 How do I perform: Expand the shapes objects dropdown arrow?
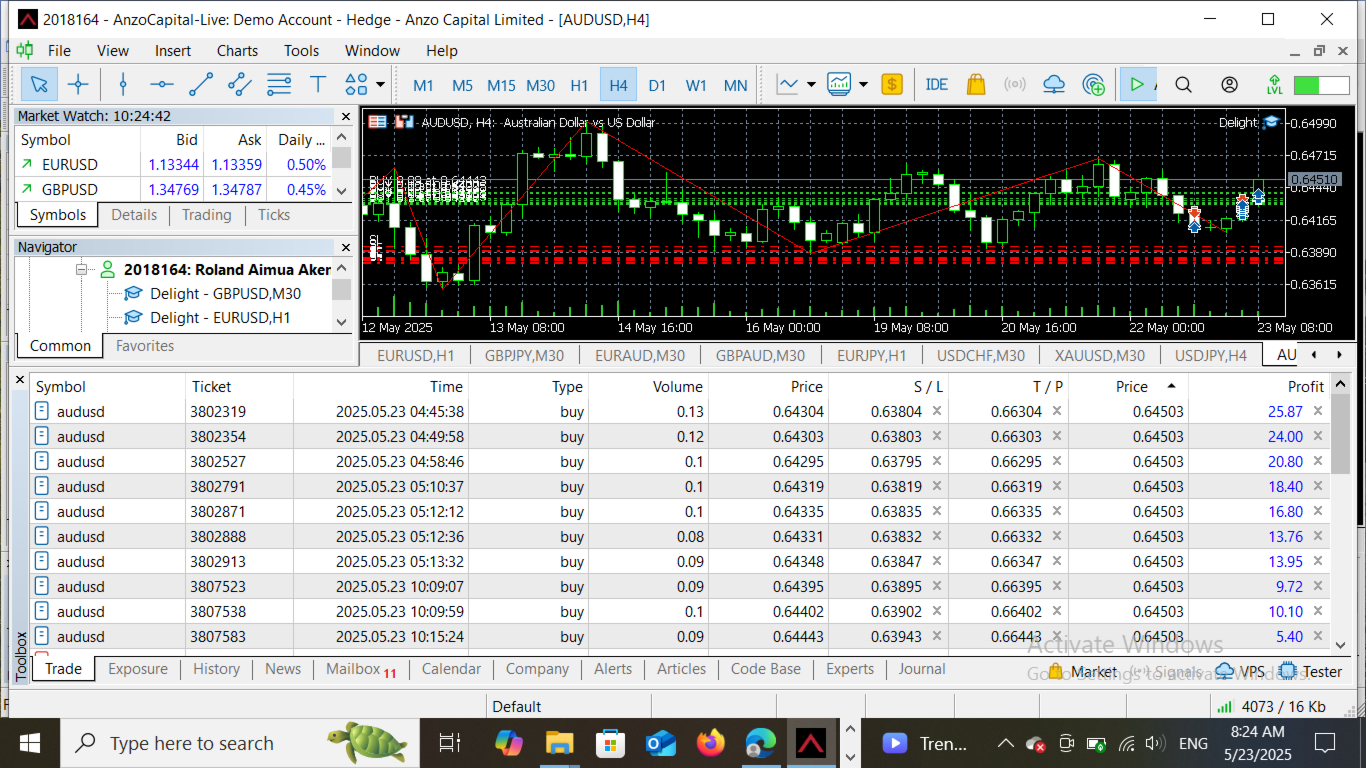coord(381,85)
